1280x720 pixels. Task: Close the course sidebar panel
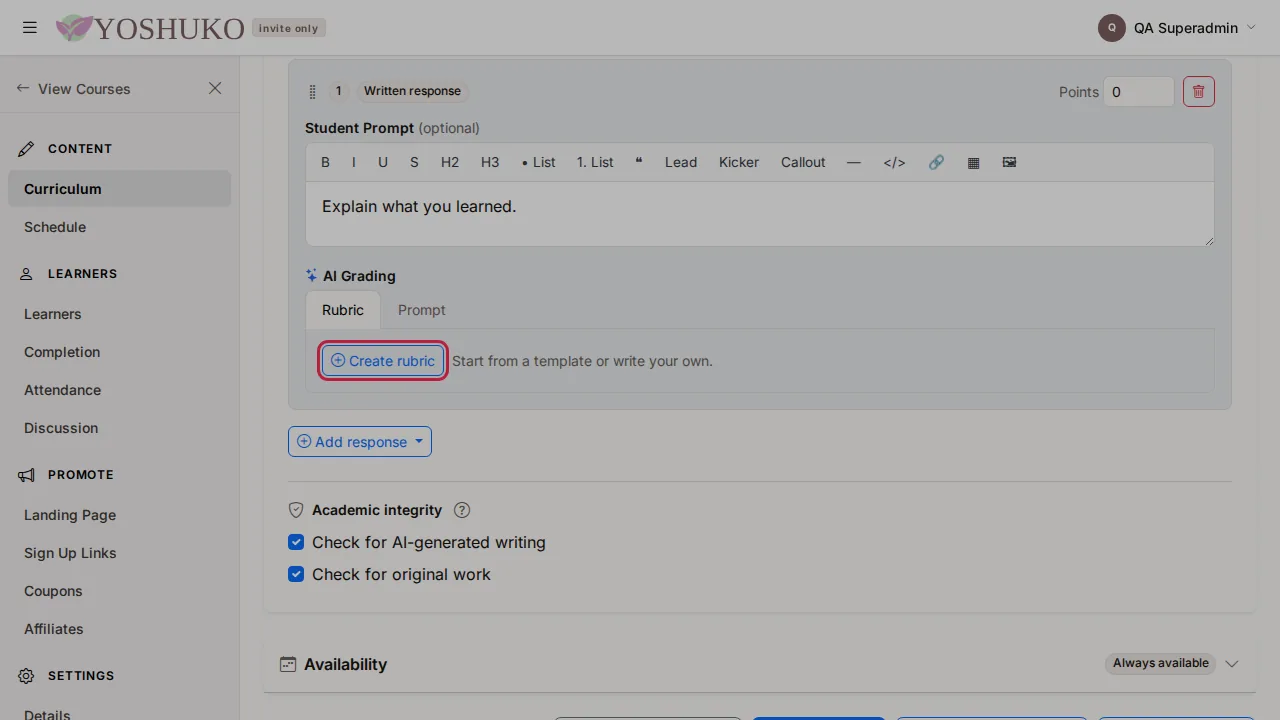pos(215,88)
